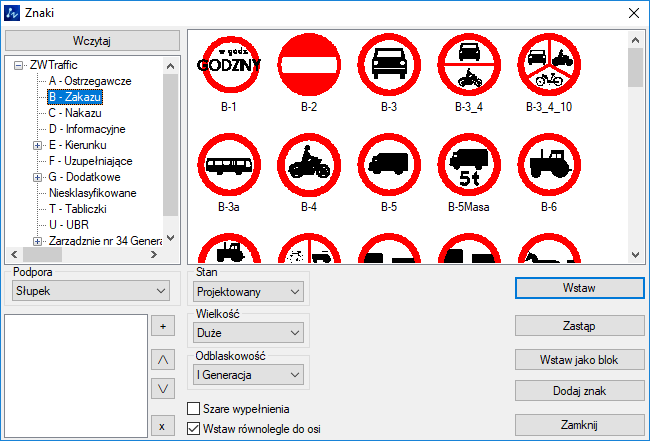
Task: Open the Odblaskowość dropdown showing I Generacja
Action: point(247,375)
